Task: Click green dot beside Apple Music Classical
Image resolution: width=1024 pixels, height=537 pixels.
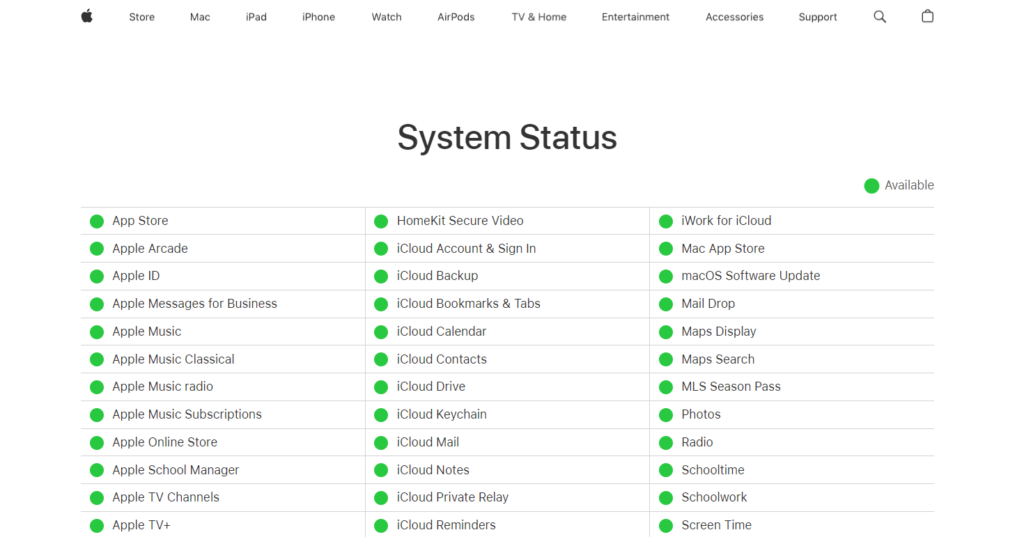Action: [97, 359]
